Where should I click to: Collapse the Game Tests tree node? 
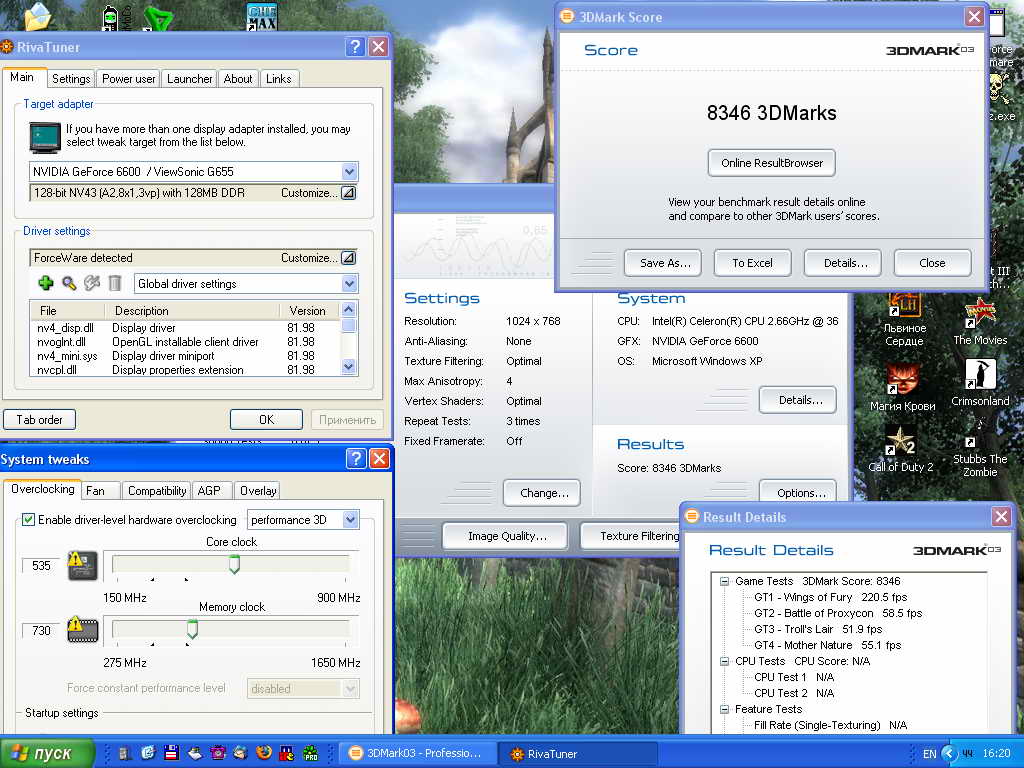724,581
